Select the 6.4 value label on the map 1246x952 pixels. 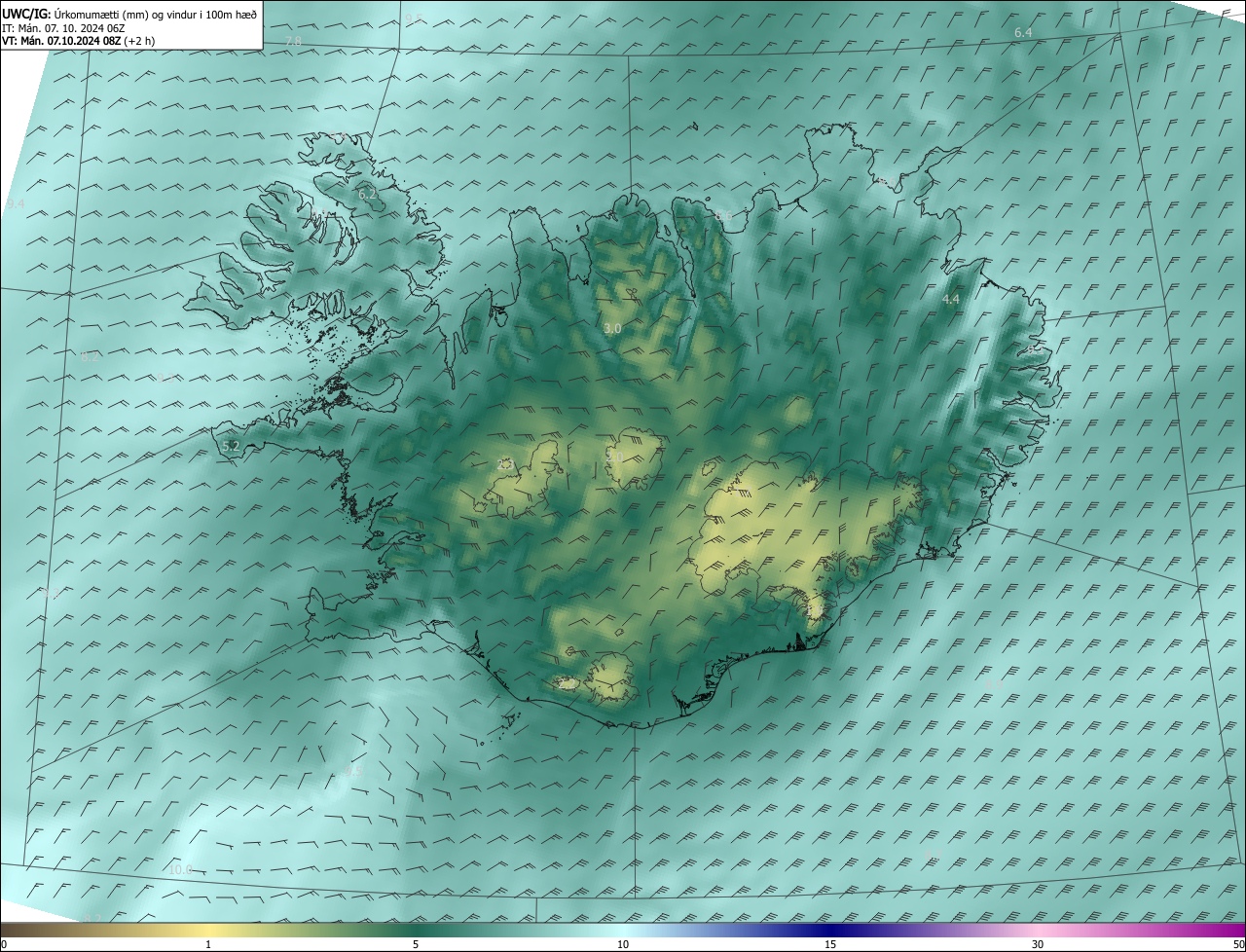coord(1023,33)
